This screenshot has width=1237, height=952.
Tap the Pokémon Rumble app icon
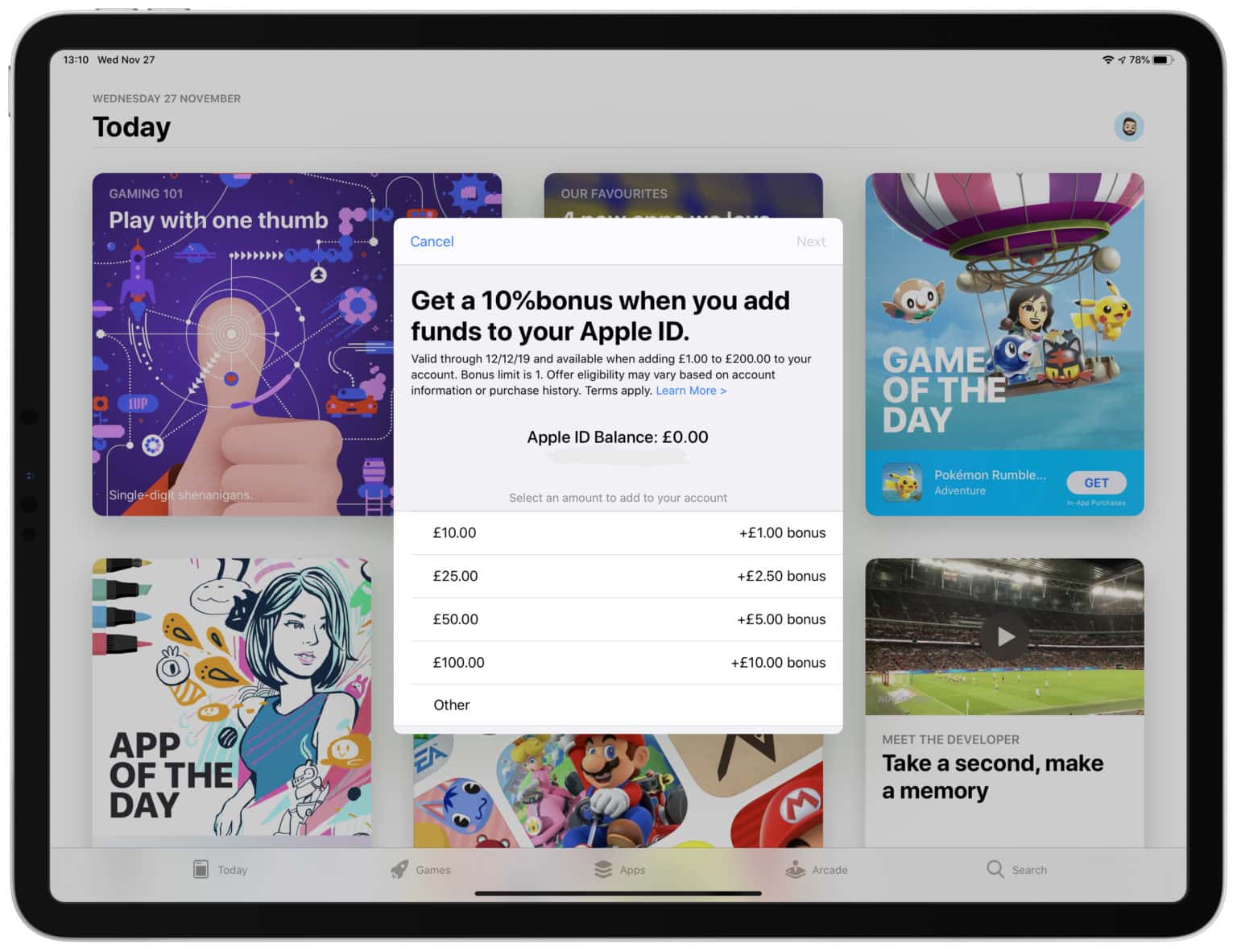click(x=901, y=482)
